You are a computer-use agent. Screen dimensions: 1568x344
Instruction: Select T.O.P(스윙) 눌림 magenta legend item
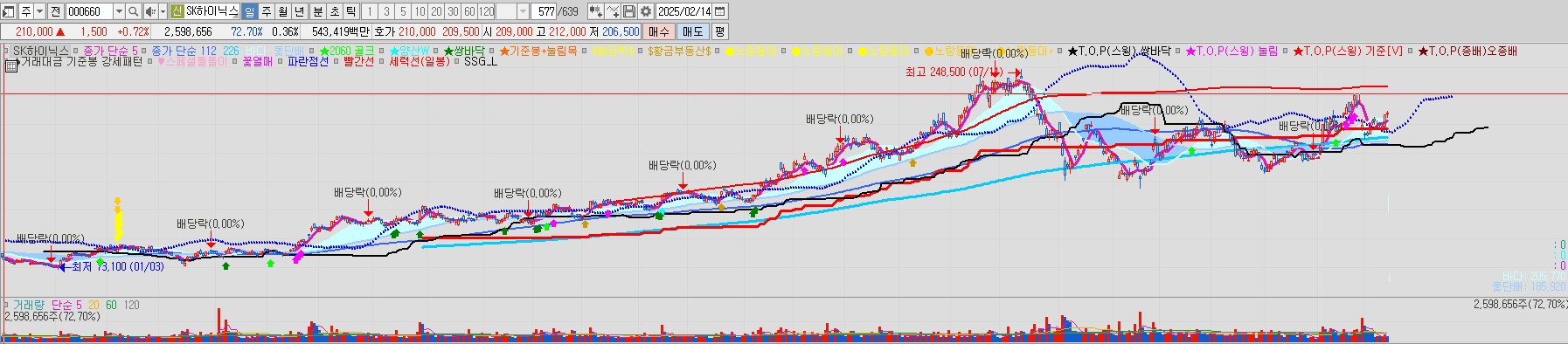1231,52
